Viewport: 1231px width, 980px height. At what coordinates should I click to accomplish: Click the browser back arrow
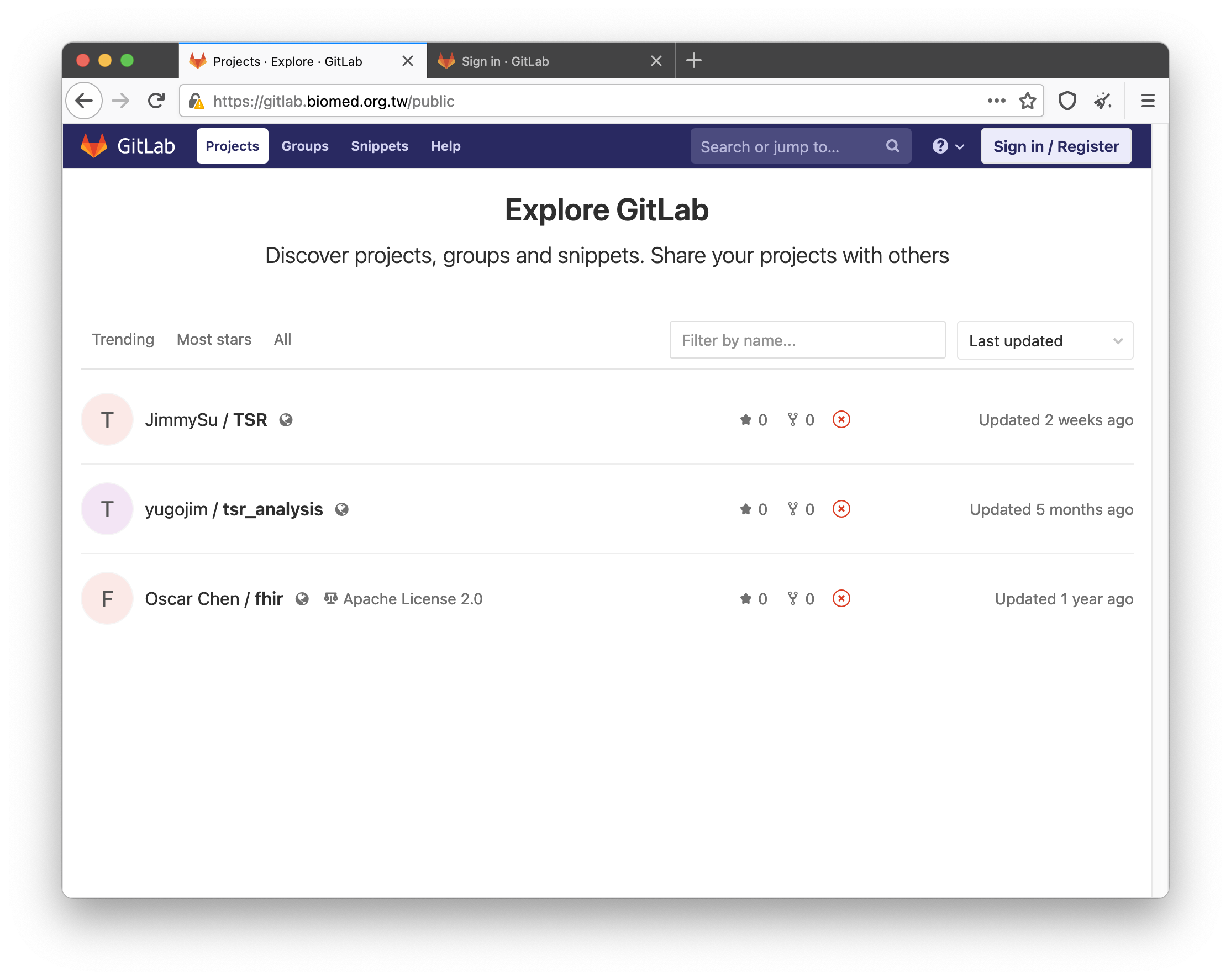coord(85,101)
